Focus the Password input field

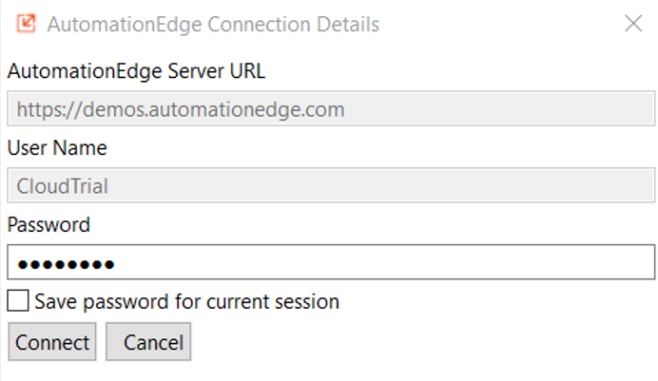pos(331,262)
